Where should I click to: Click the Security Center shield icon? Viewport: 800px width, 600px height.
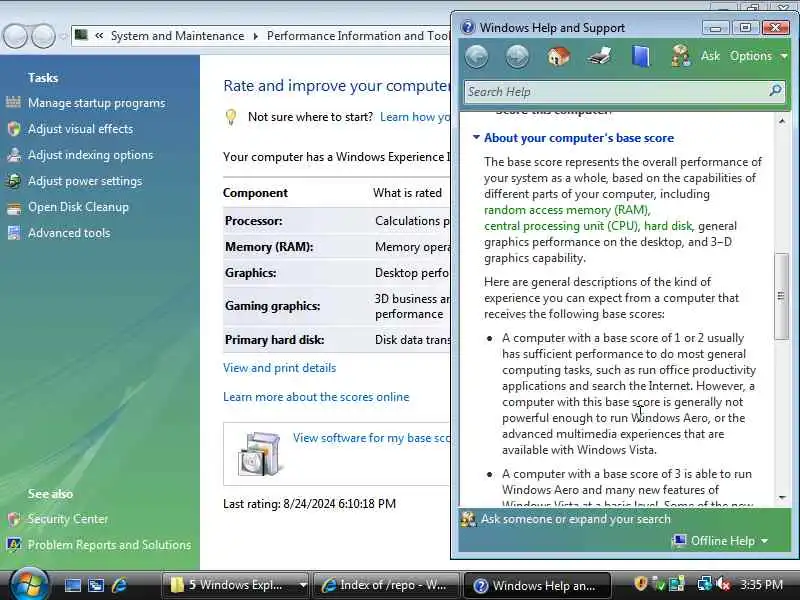[x=14, y=519]
